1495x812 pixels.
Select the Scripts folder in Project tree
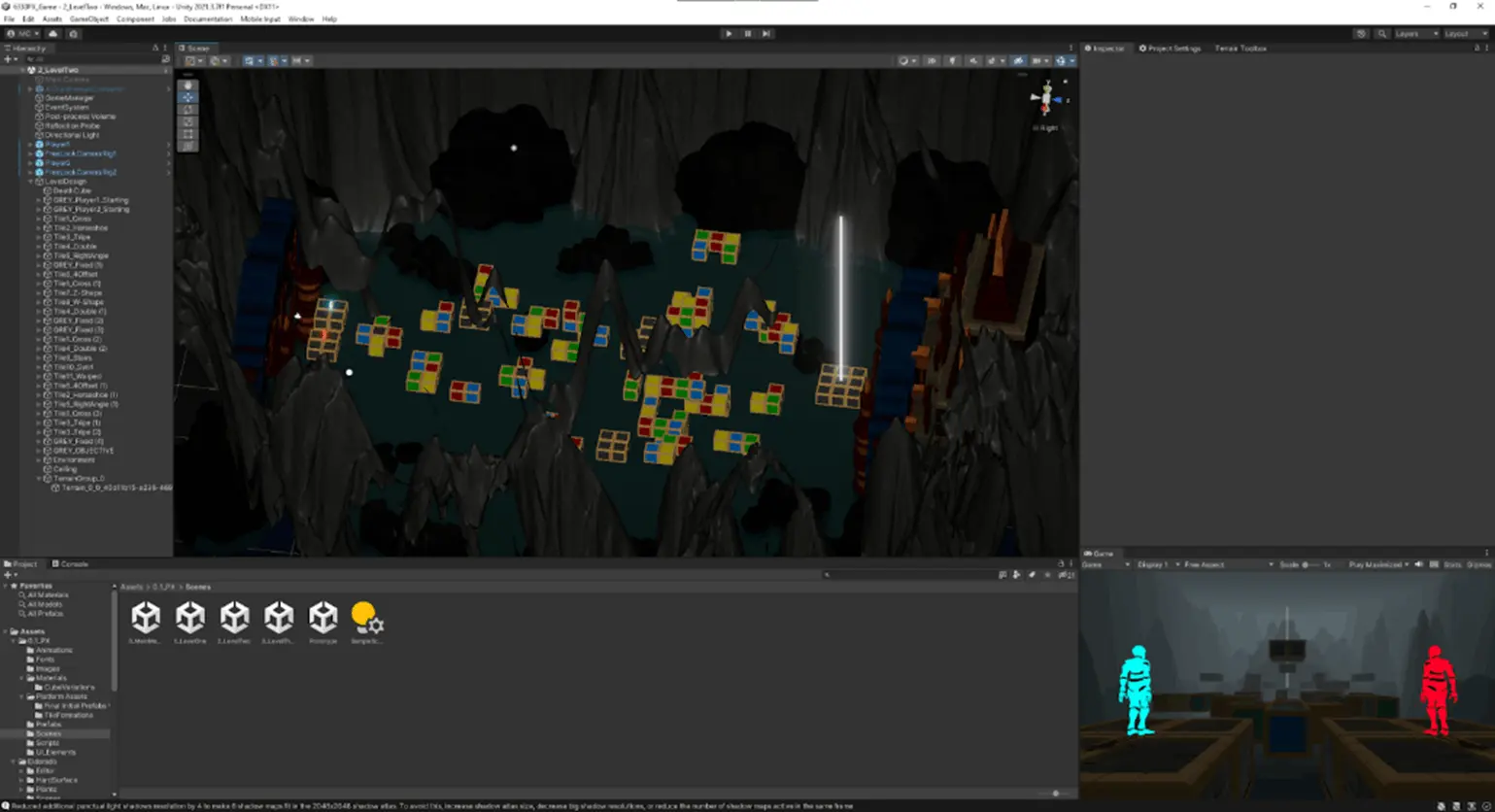click(47, 743)
